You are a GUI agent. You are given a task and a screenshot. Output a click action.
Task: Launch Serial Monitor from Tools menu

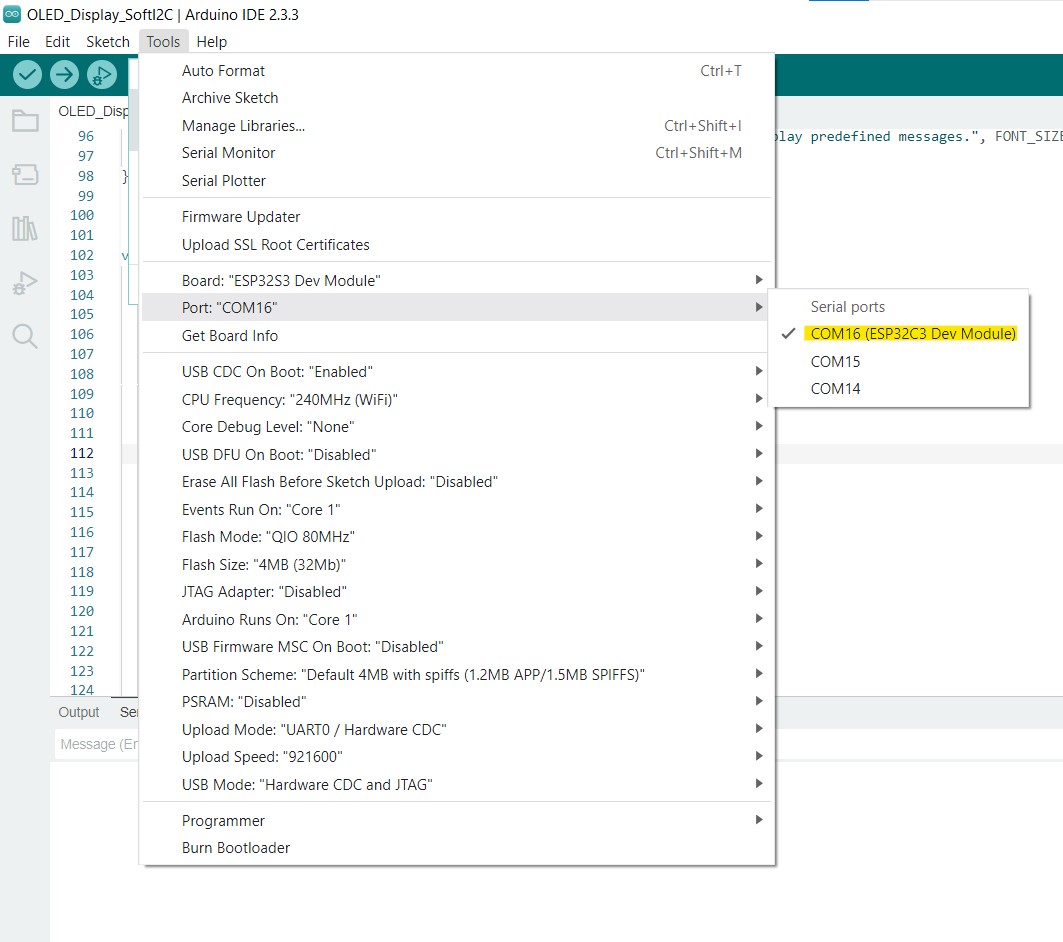pos(457,153)
